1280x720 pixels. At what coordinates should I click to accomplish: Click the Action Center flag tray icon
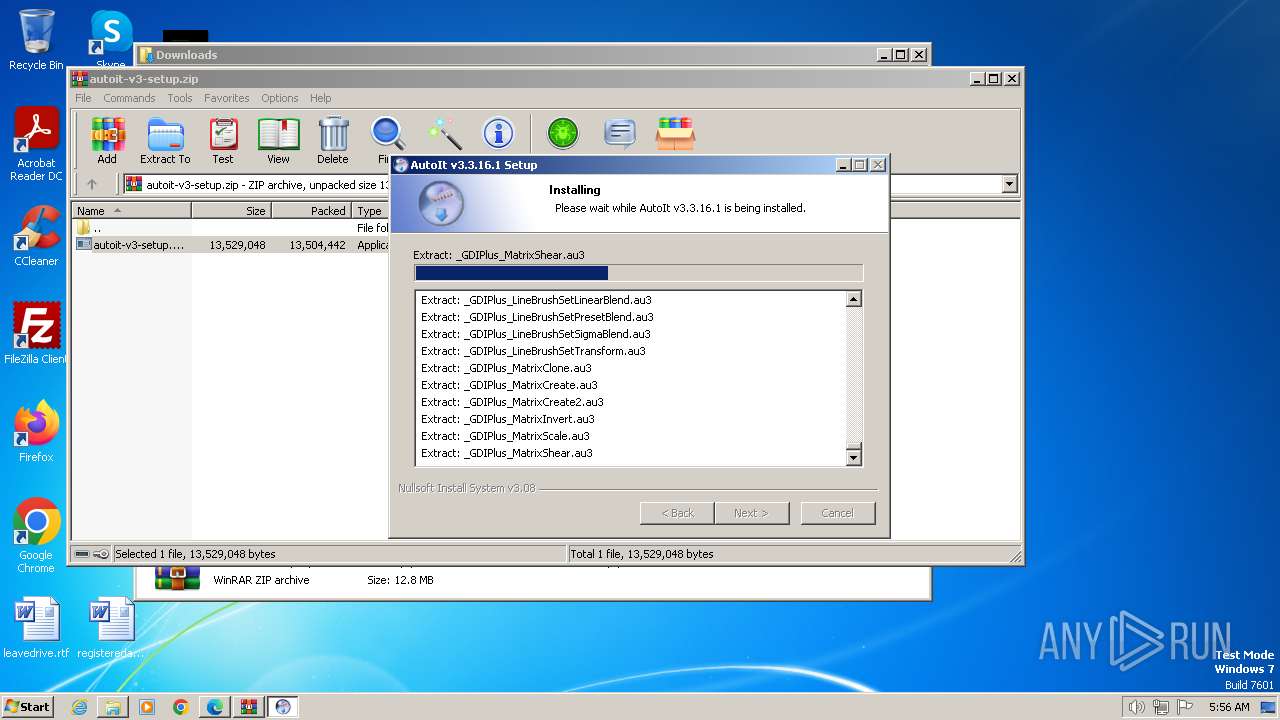tap(1185, 707)
